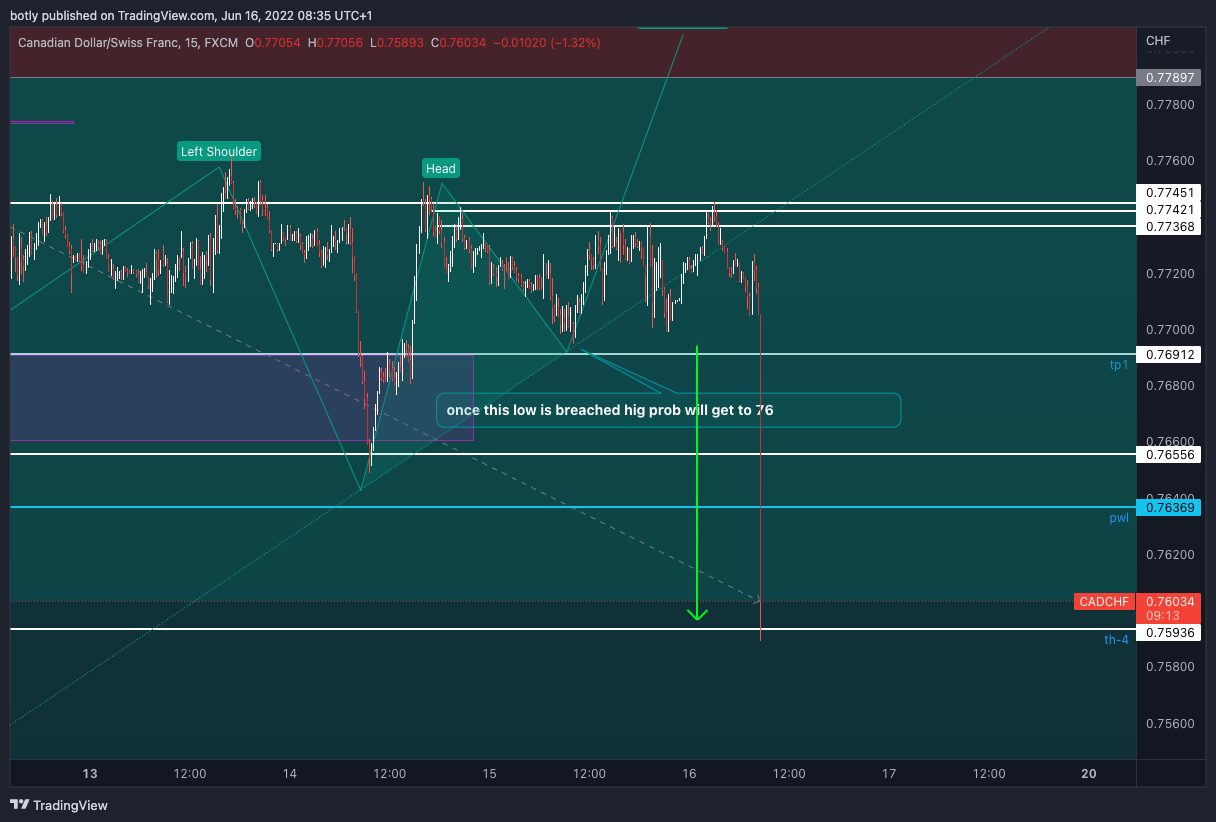Select the 0.77421 price label
This screenshot has height=822, width=1216.
click(1171, 210)
